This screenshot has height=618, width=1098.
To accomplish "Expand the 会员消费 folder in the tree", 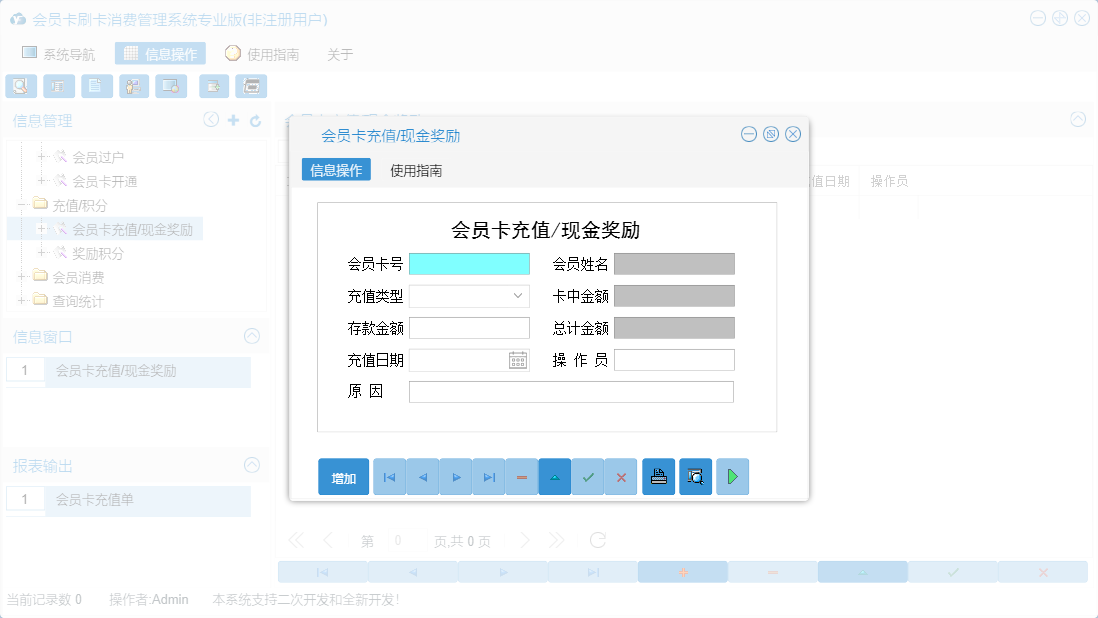I will (22, 278).
